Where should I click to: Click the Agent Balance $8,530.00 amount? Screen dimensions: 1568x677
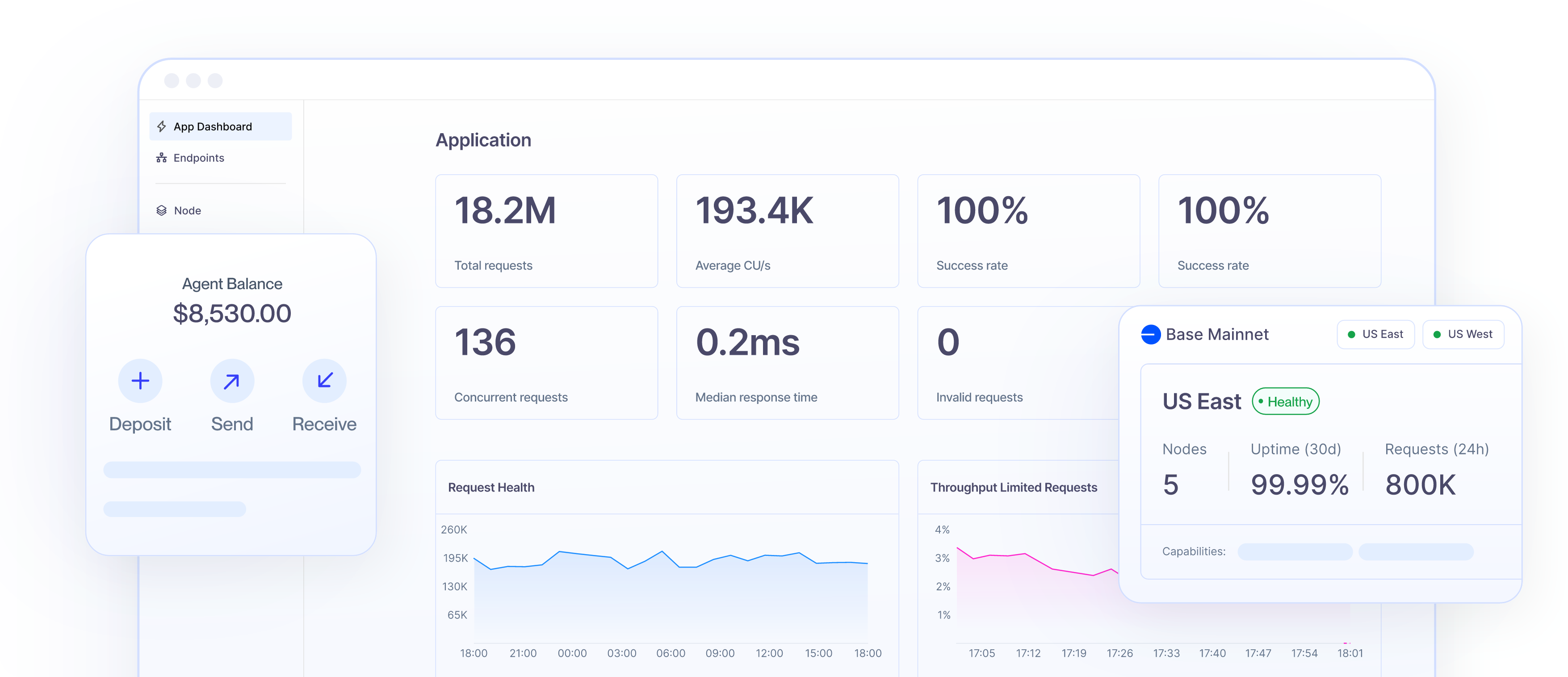[232, 314]
